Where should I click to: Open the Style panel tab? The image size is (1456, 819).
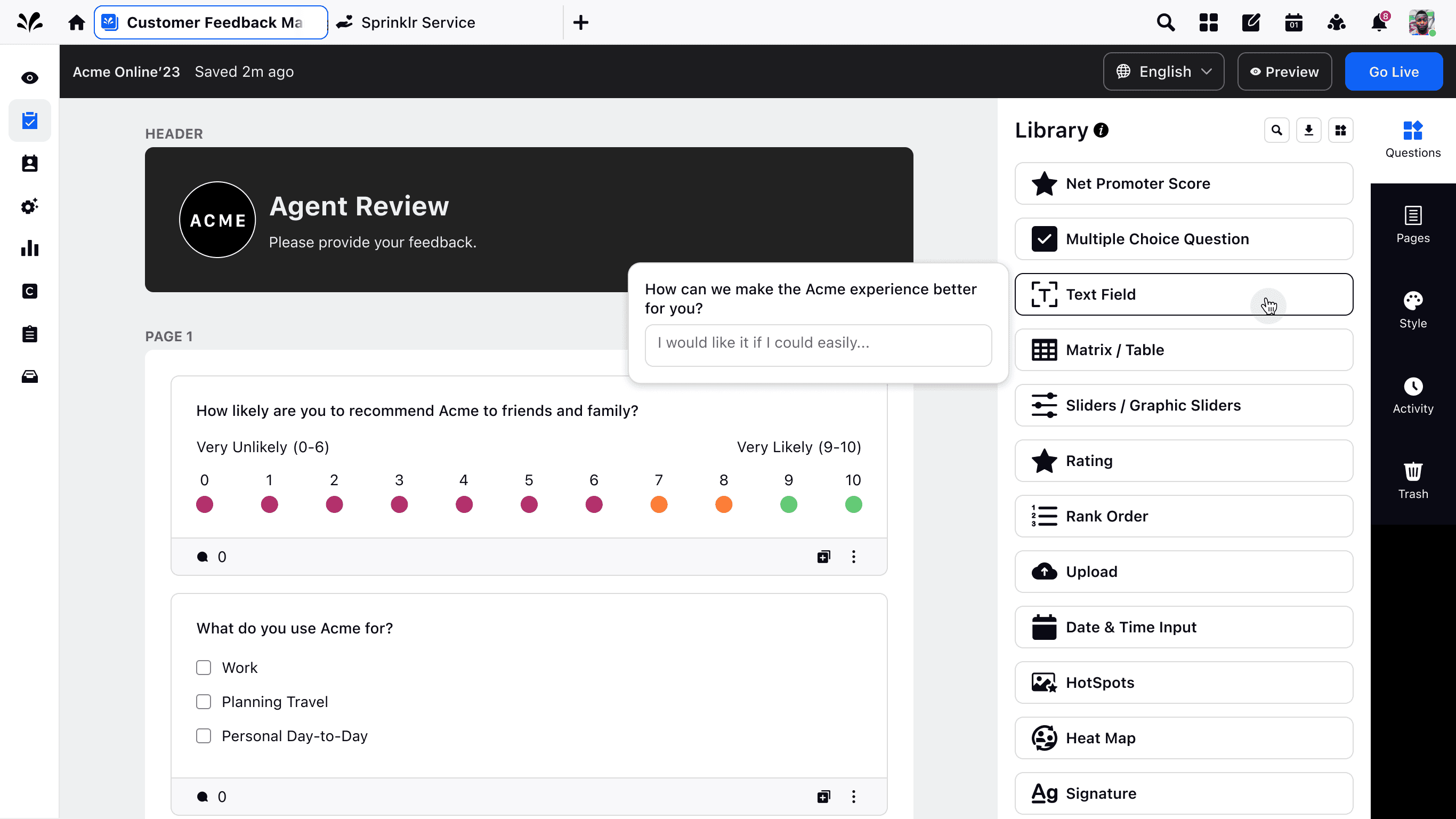pos(1412,310)
